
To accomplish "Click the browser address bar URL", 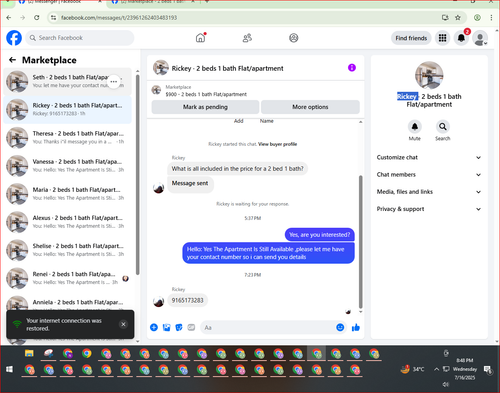I will pos(119,18).
